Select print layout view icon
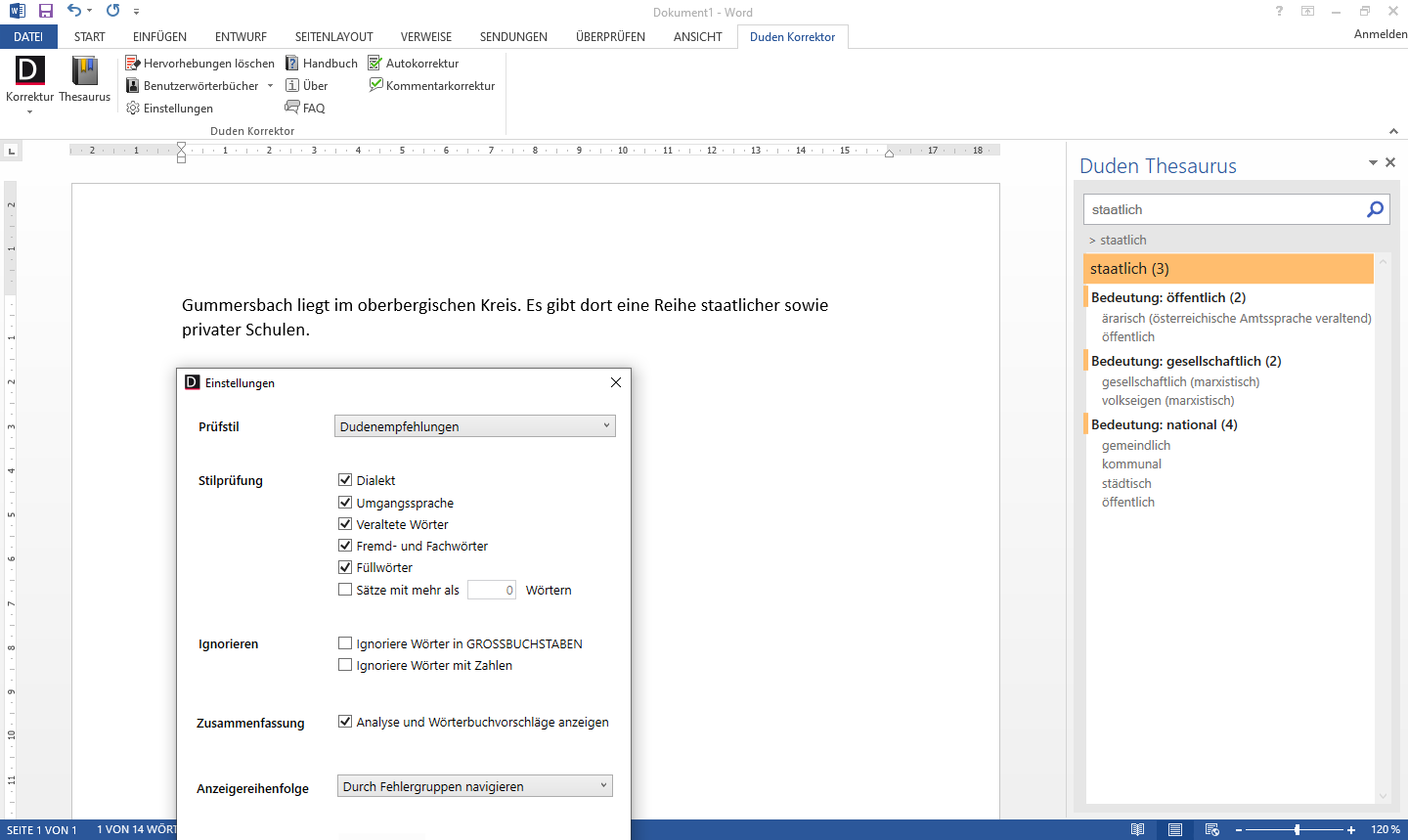The image size is (1408, 840). pyautogui.click(x=1174, y=829)
